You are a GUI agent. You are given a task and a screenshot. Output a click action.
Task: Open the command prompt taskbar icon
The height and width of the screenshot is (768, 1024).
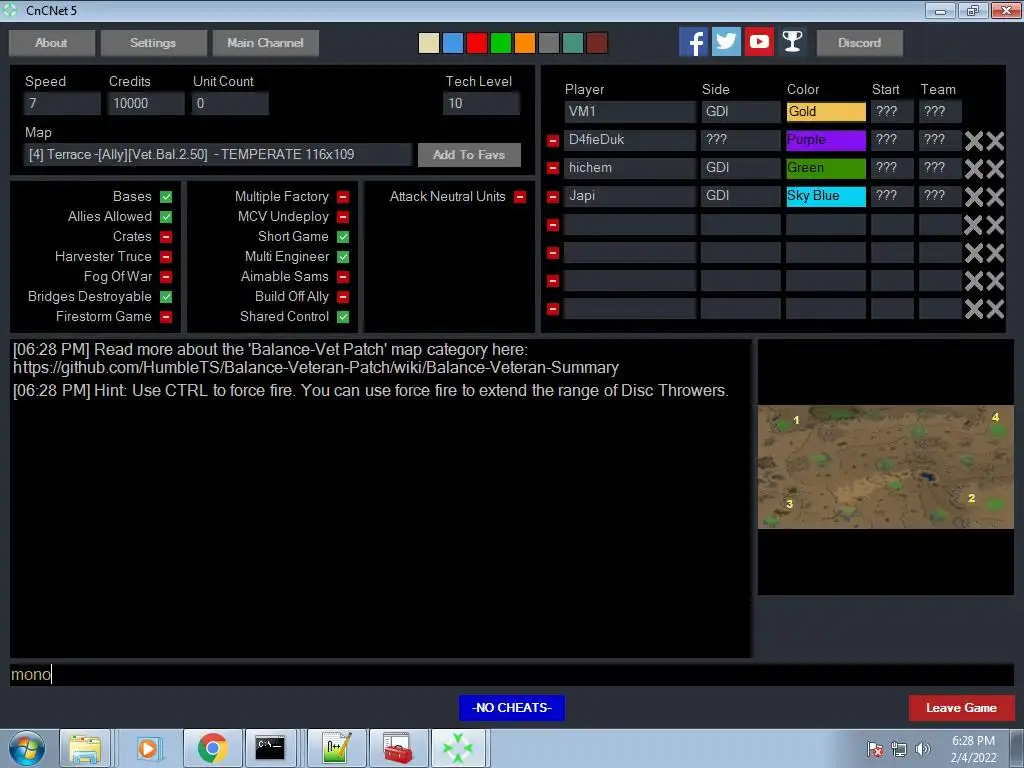[x=270, y=748]
